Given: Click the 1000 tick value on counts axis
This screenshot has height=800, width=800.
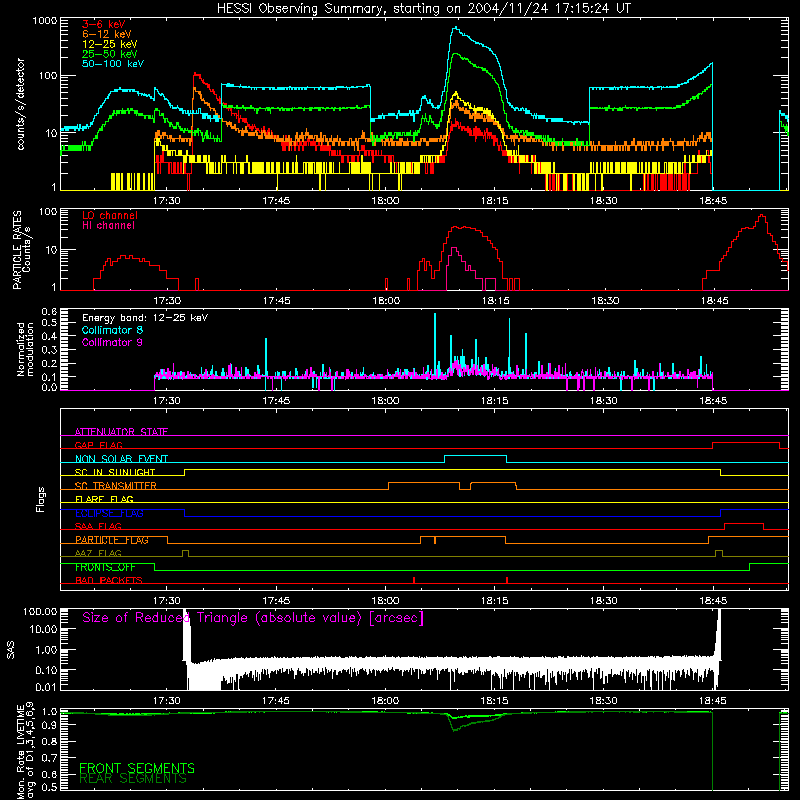Looking at the screenshot, I should [x=45, y=21].
